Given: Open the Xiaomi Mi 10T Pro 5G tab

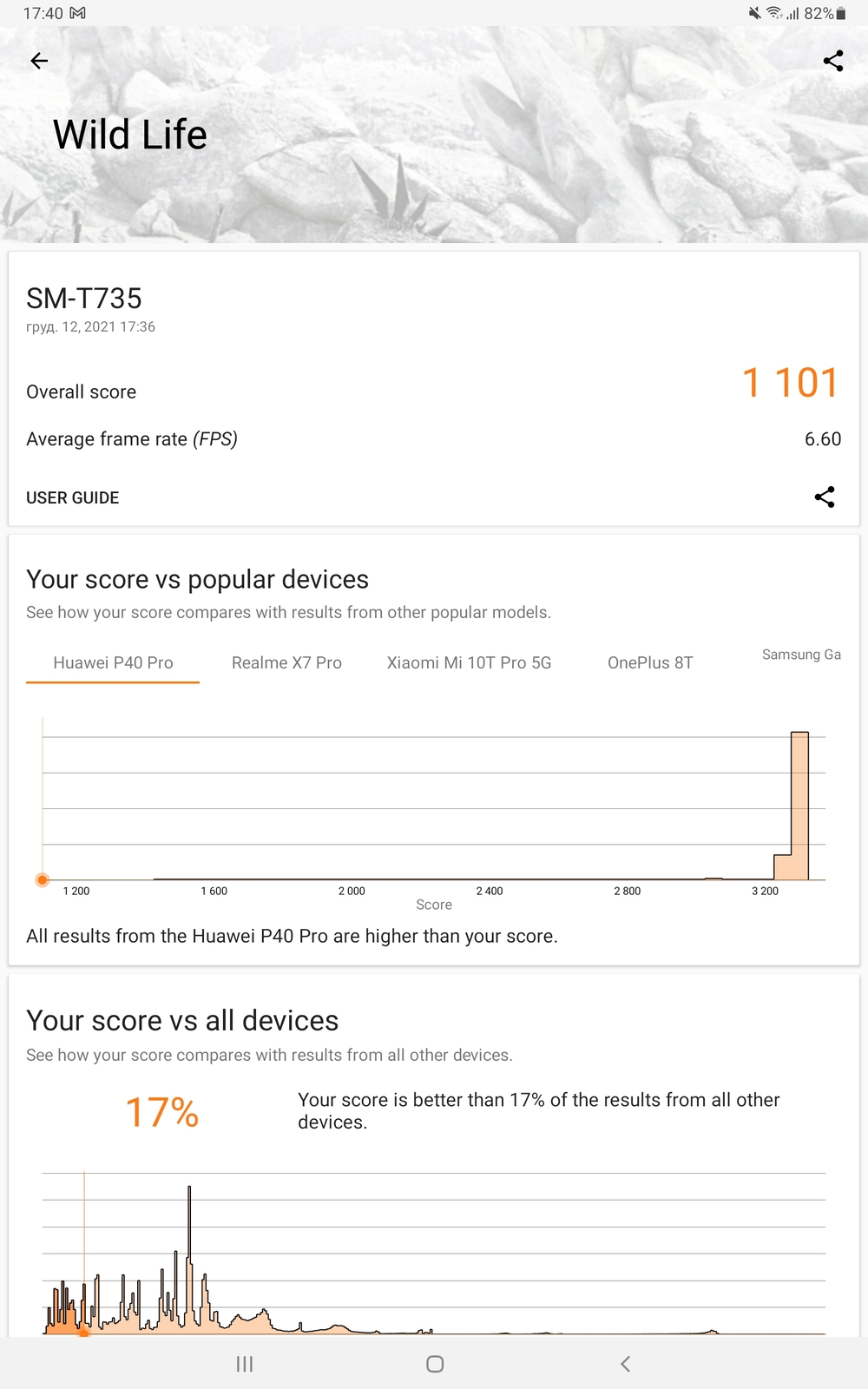Looking at the screenshot, I should [469, 662].
